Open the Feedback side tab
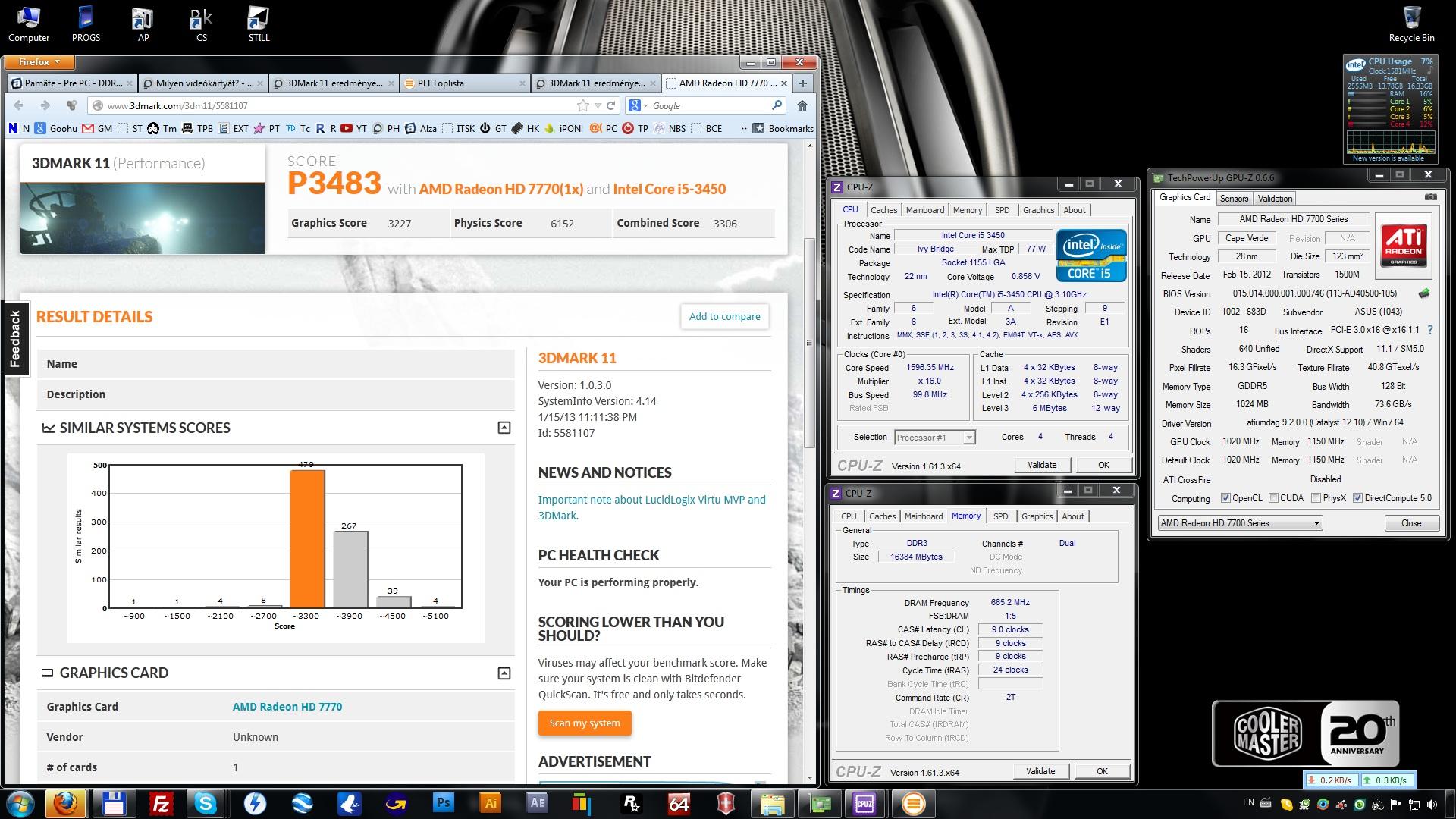Image resolution: width=1456 pixels, height=819 pixels. coord(14,338)
